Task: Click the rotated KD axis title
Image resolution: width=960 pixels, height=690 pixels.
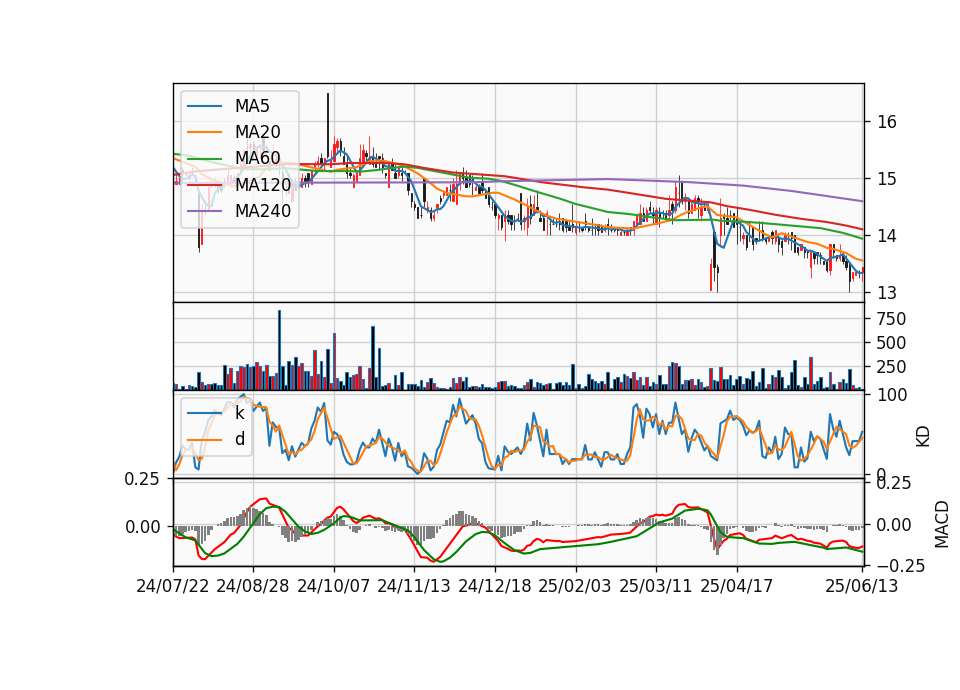Action: (923, 437)
